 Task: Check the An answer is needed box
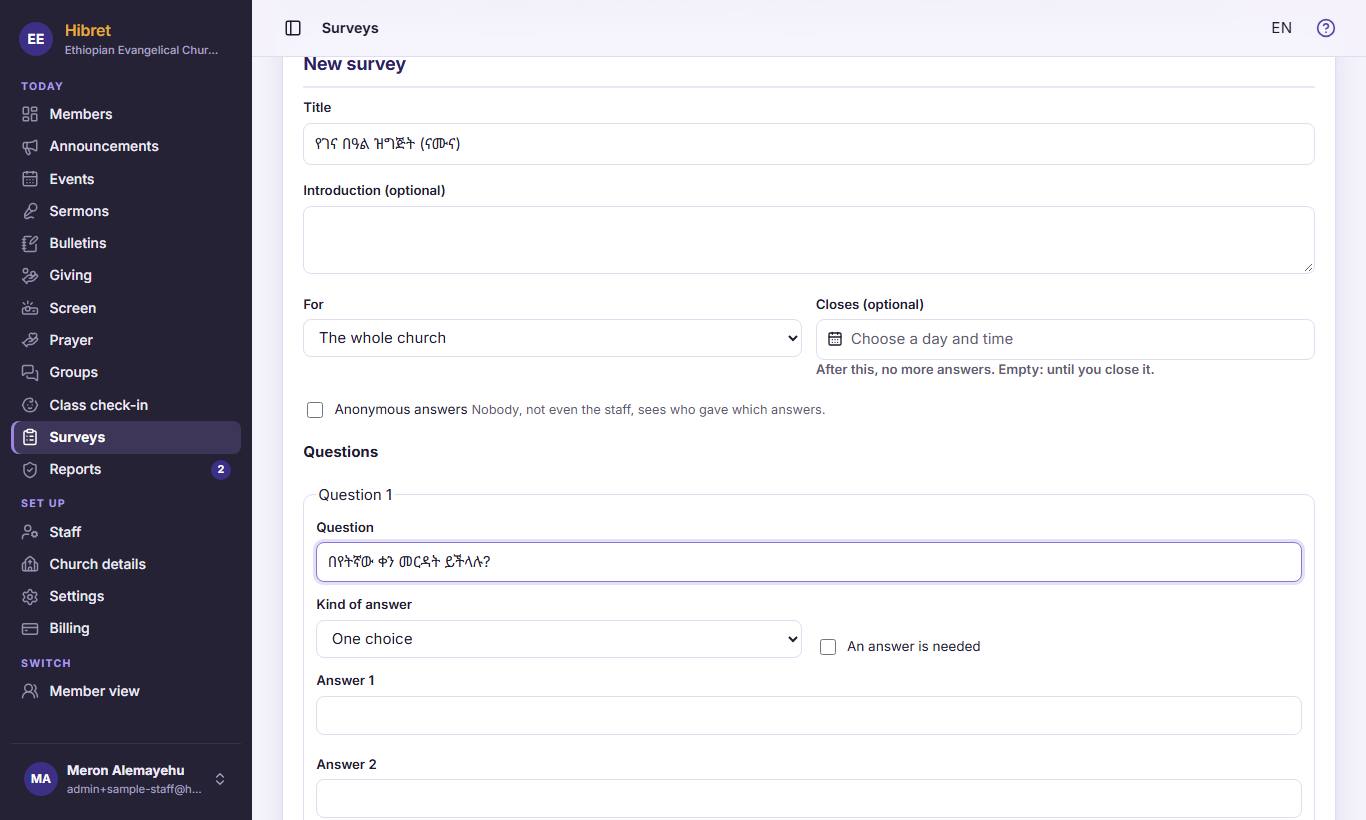(828, 647)
